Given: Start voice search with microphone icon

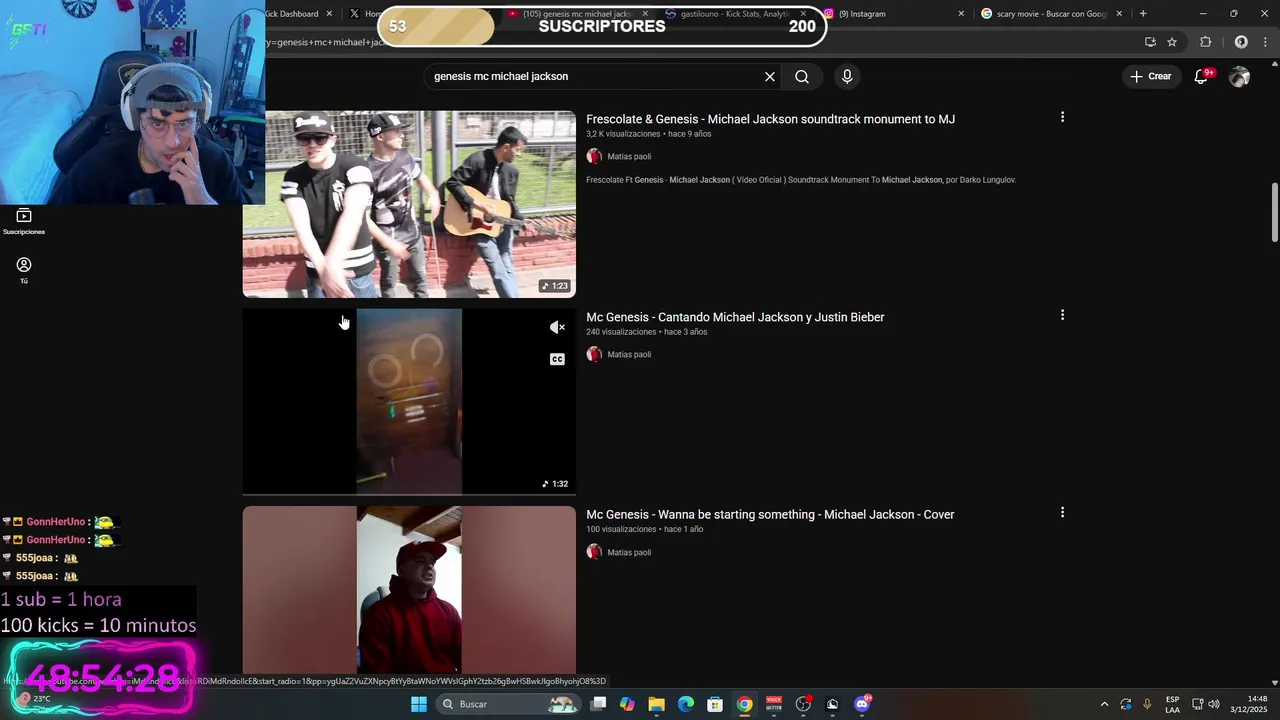Looking at the screenshot, I should [x=847, y=76].
